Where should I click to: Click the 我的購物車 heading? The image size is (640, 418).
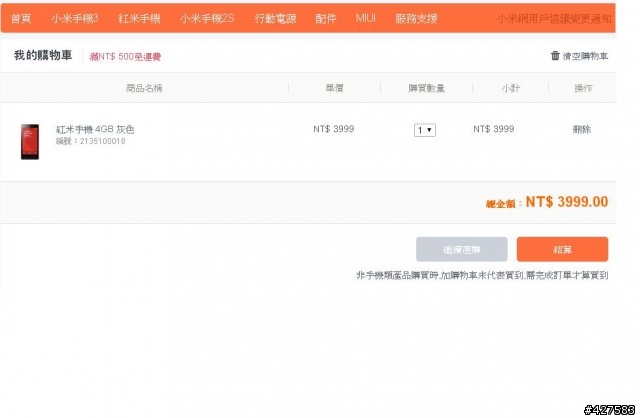[x=43, y=55]
